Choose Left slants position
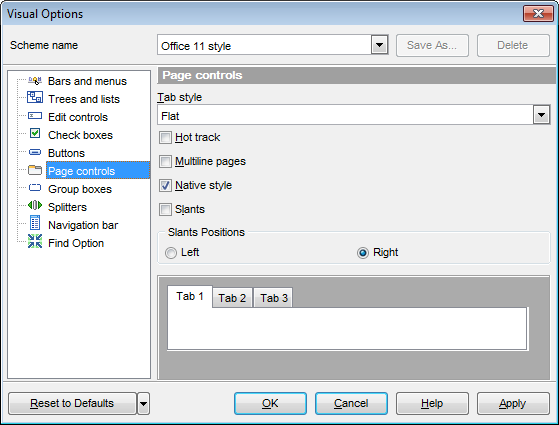Viewport: 559px width, 425px height. point(171,253)
